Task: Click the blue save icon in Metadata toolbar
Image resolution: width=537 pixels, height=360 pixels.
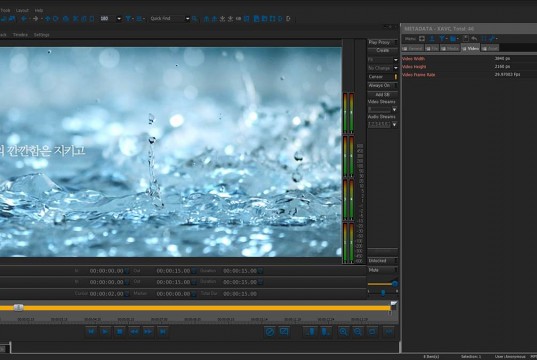Action: click(x=453, y=39)
